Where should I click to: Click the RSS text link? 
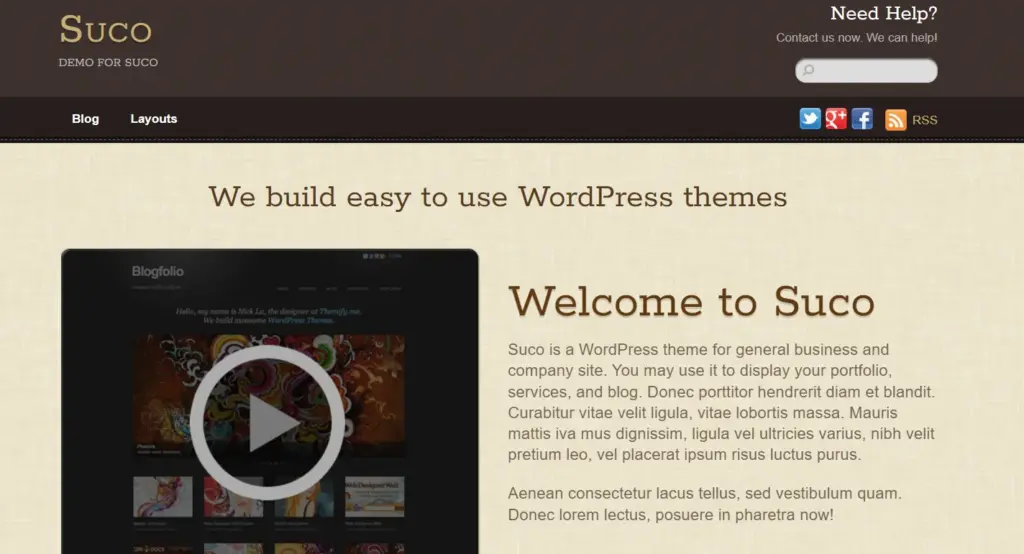pos(925,120)
